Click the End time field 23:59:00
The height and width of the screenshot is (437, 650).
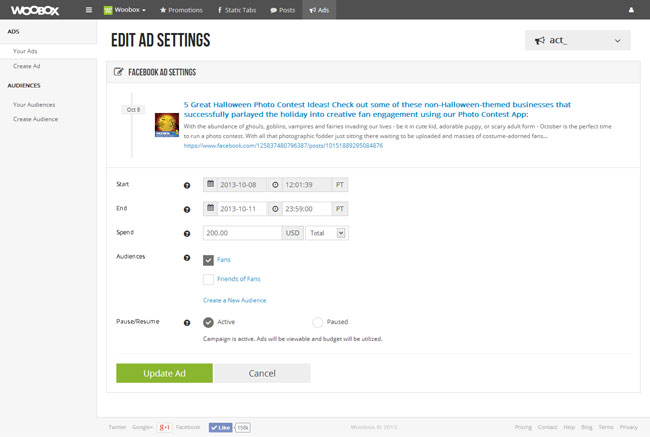coord(307,209)
